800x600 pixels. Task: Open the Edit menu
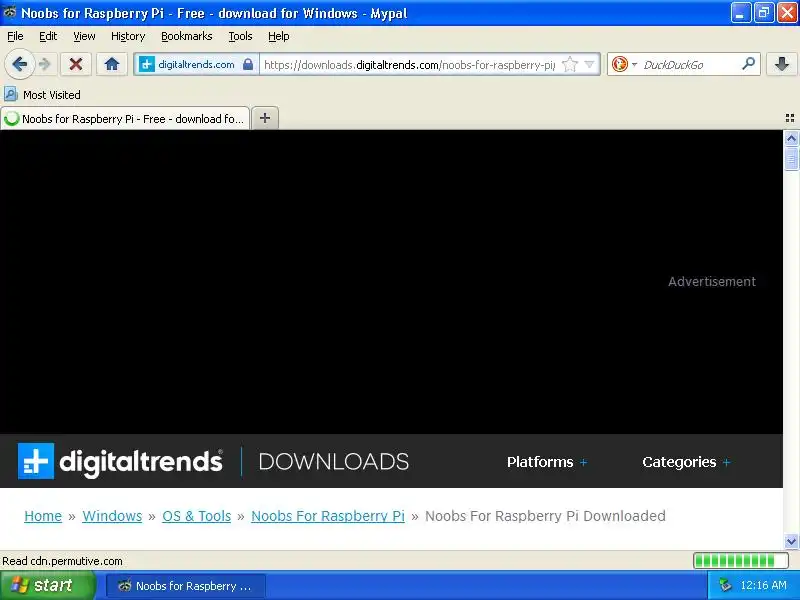point(48,36)
